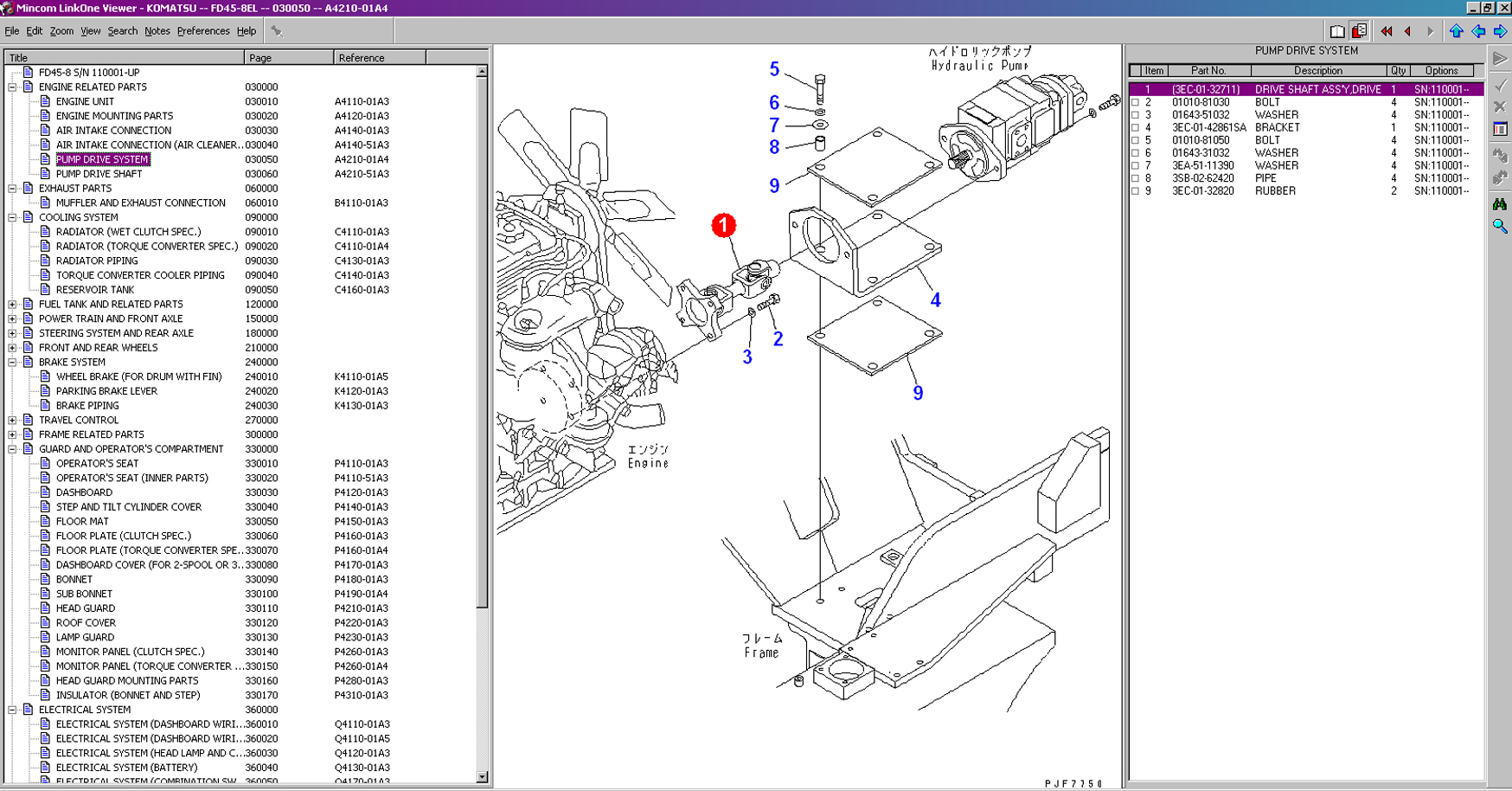This screenshot has height=791, width=1512.
Task: Click the red callout 1 in diagram
Action: point(724,226)
